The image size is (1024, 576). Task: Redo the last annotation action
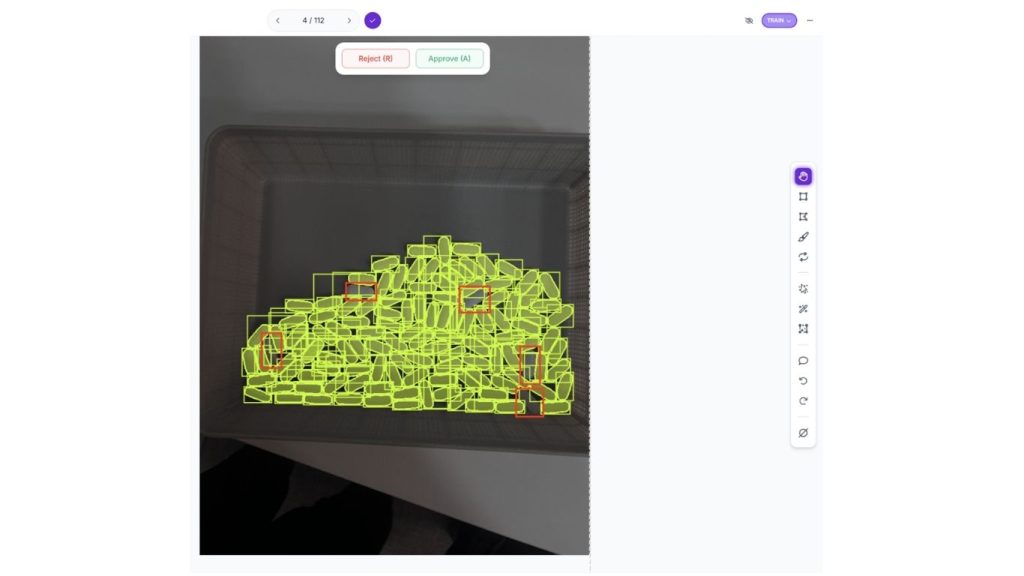[803, 401]
